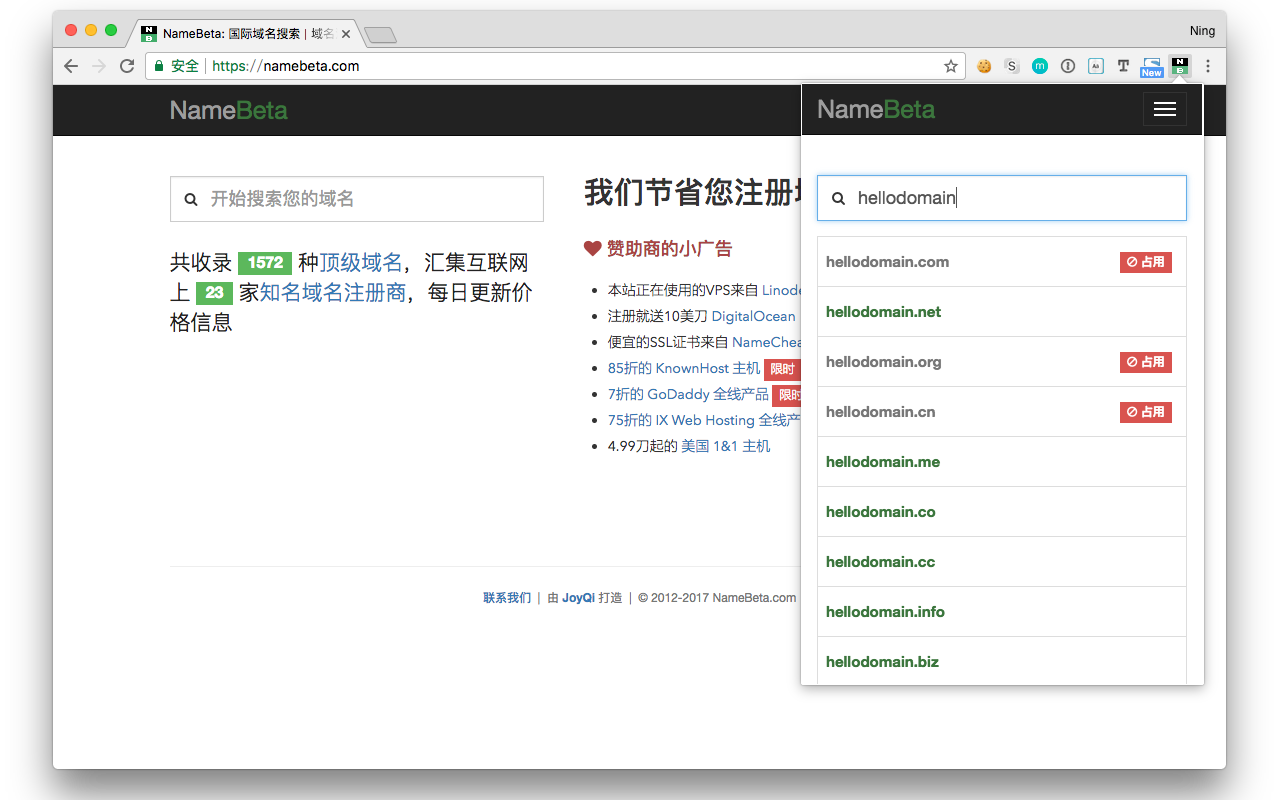This screenshot has width=1280, height=800.
Task: Click the 占用 badge for hellodomain.com
Action: click(1146, 262)
